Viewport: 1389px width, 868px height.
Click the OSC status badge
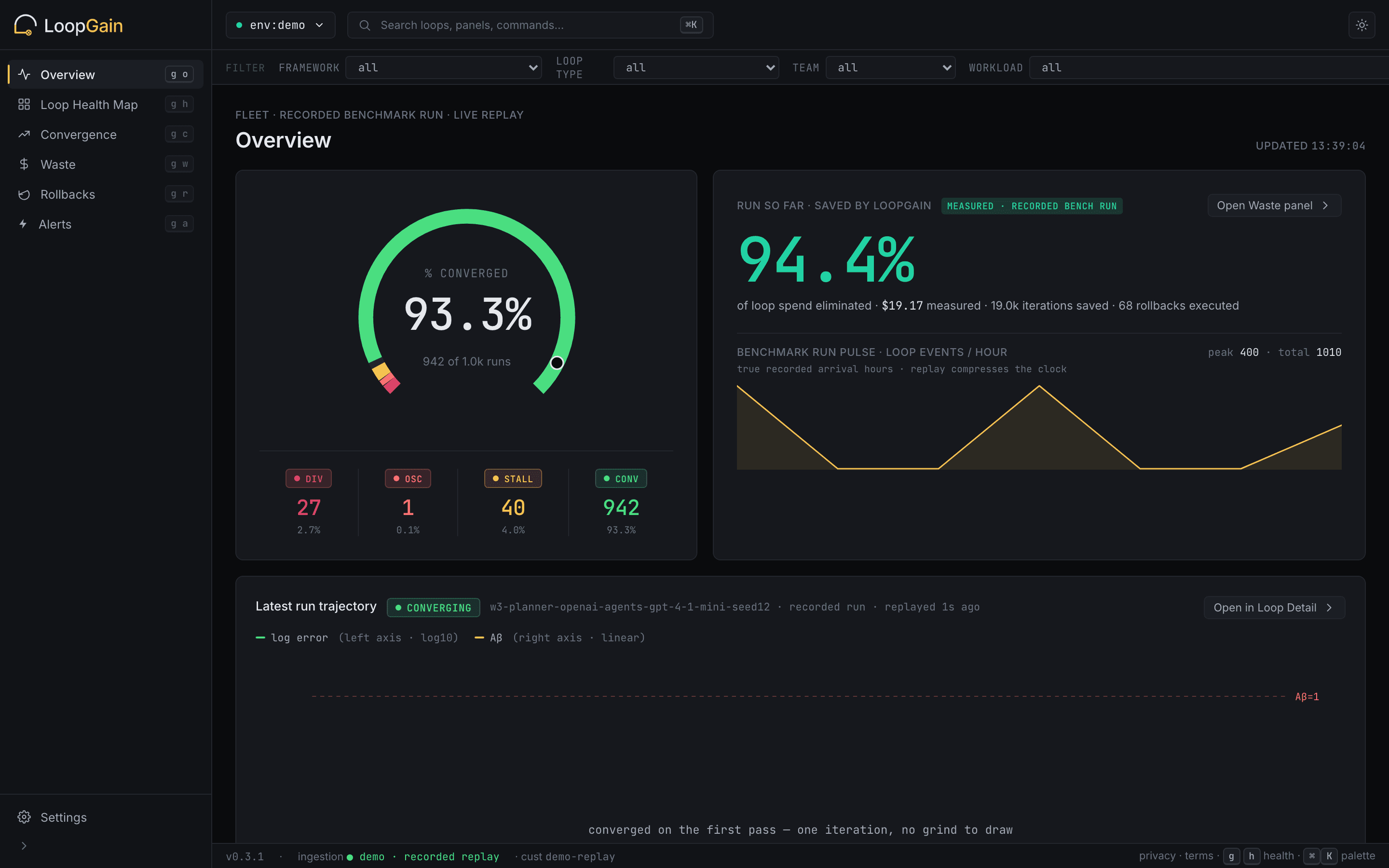[x=408, y=478]
